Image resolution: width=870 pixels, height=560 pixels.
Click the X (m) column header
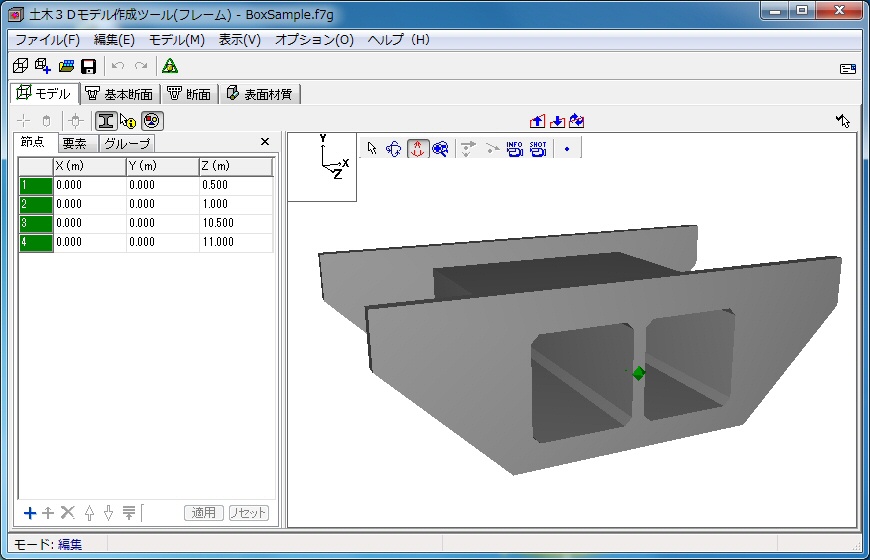(x=89, y=166)
